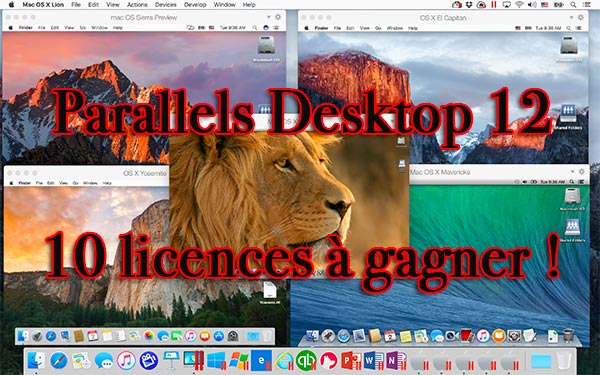The height and width of the screenshot is (375, 600).
Task: Open Finder menu inside the Sierra Preview window
Action: pos(26,28)
